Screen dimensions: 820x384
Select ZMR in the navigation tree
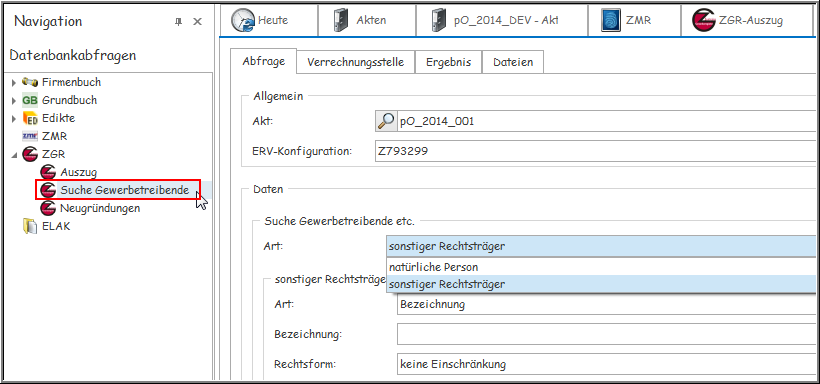[x=54, y=137]
